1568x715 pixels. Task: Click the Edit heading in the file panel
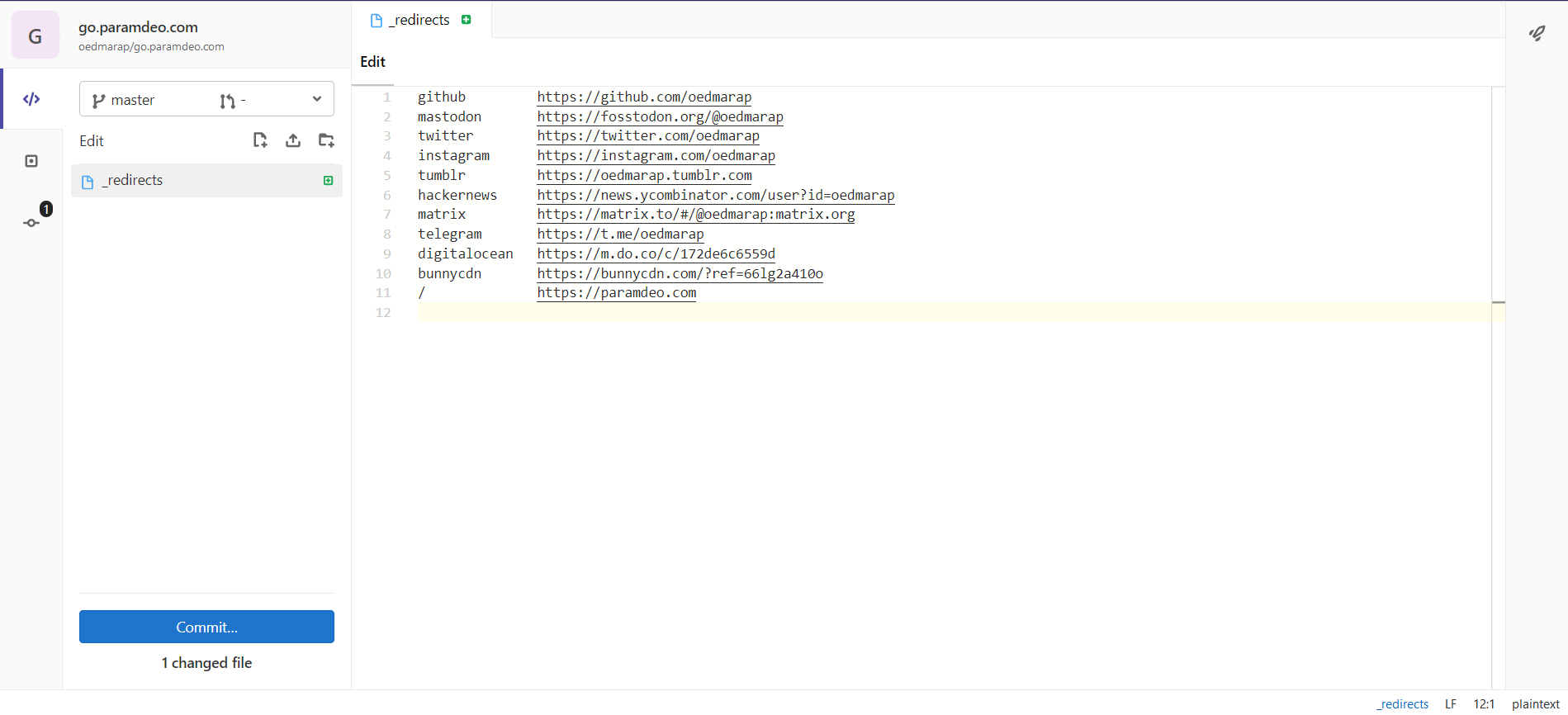point(92,141)
